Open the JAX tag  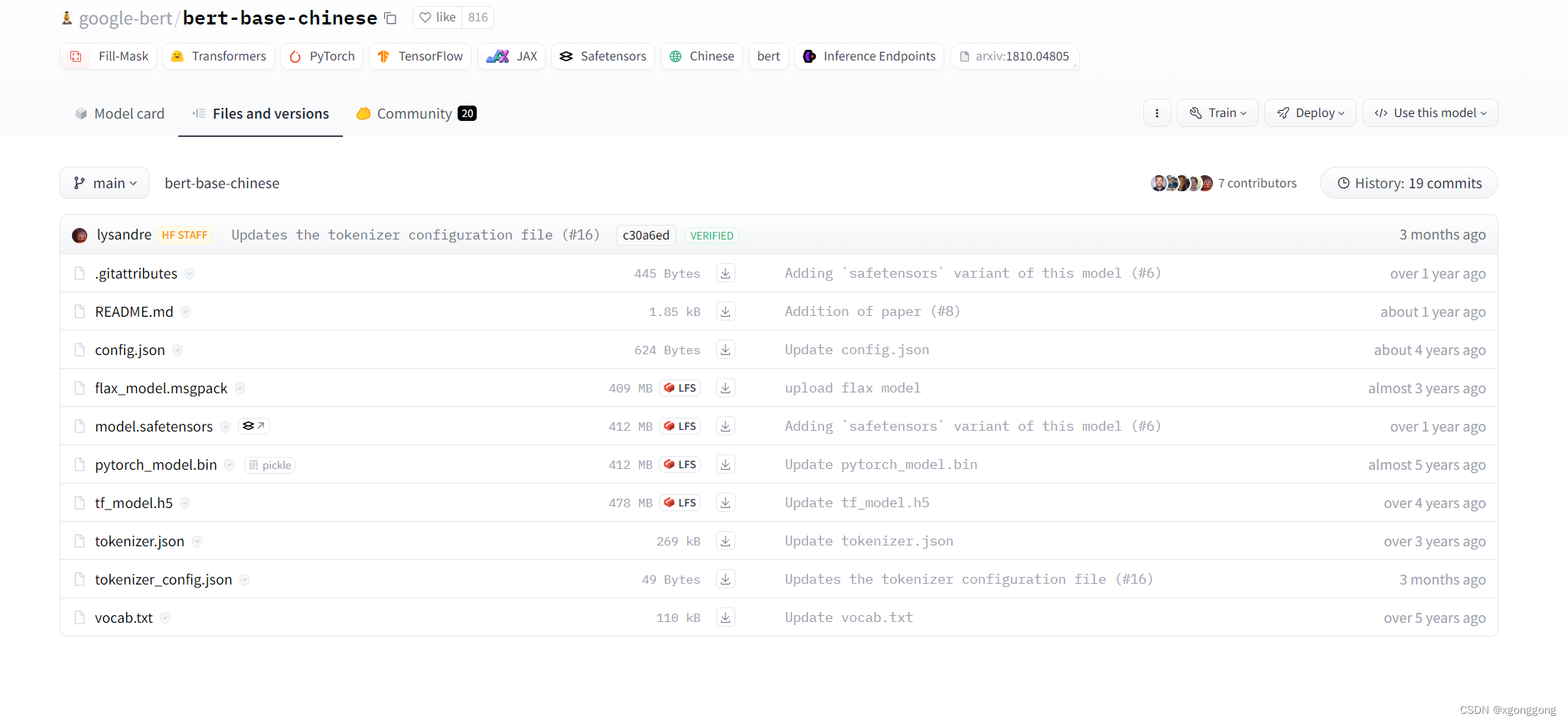512,57
